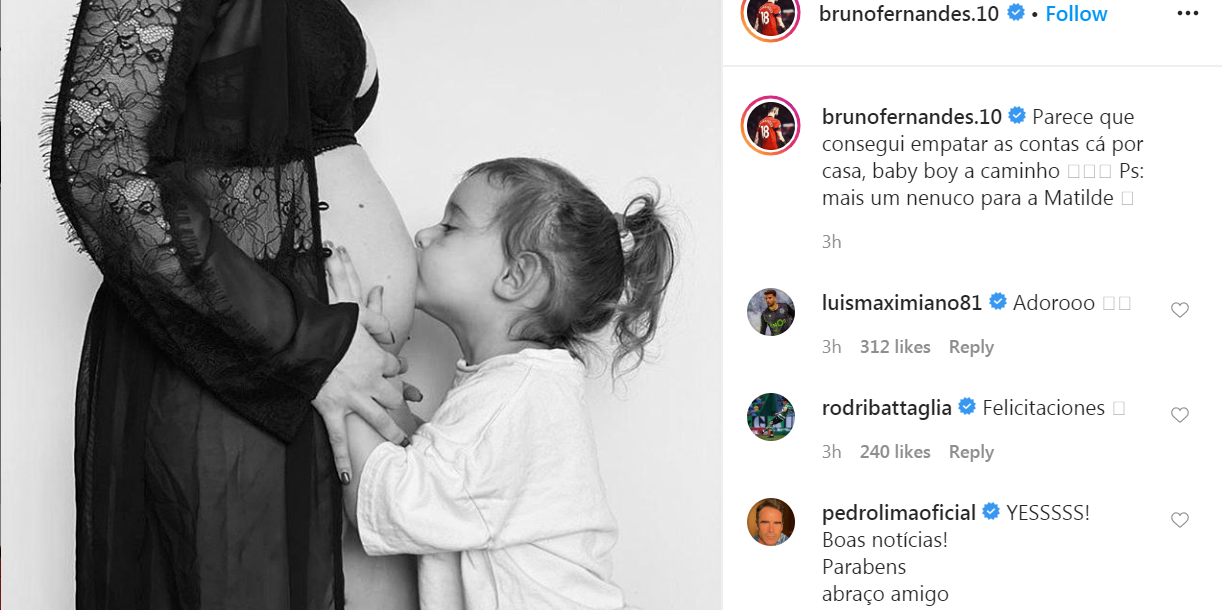Open the three-dots more options menu
The image size is (1222, 610).
[x=1187, y=14]
